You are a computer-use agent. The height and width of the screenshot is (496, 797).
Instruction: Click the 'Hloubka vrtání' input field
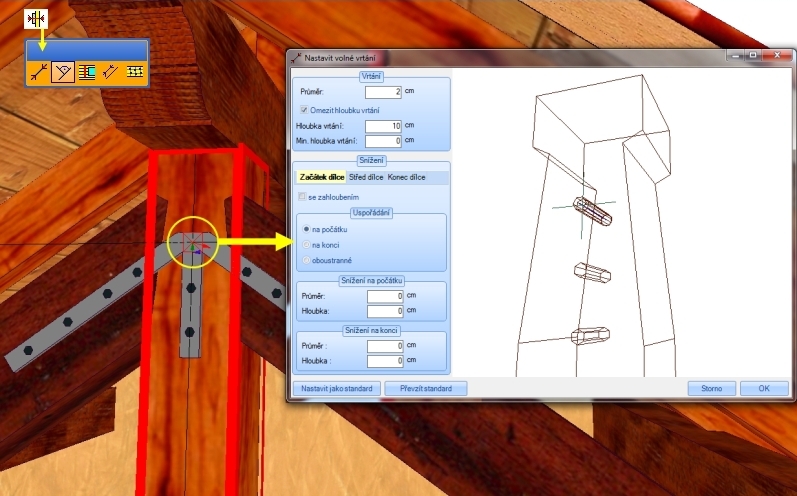pos(383,126)
